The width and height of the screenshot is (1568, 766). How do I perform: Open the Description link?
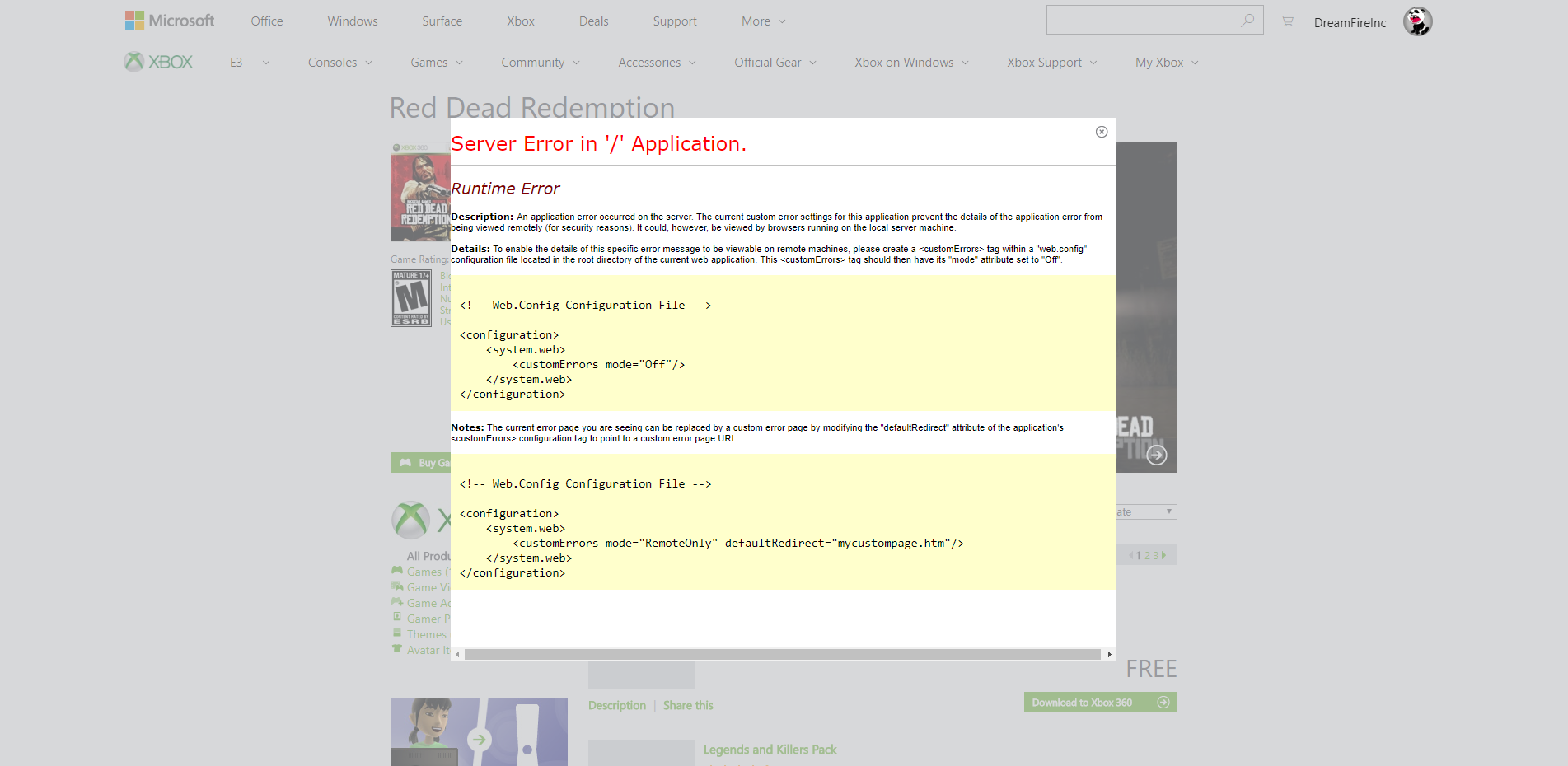[x=617, y=705]
